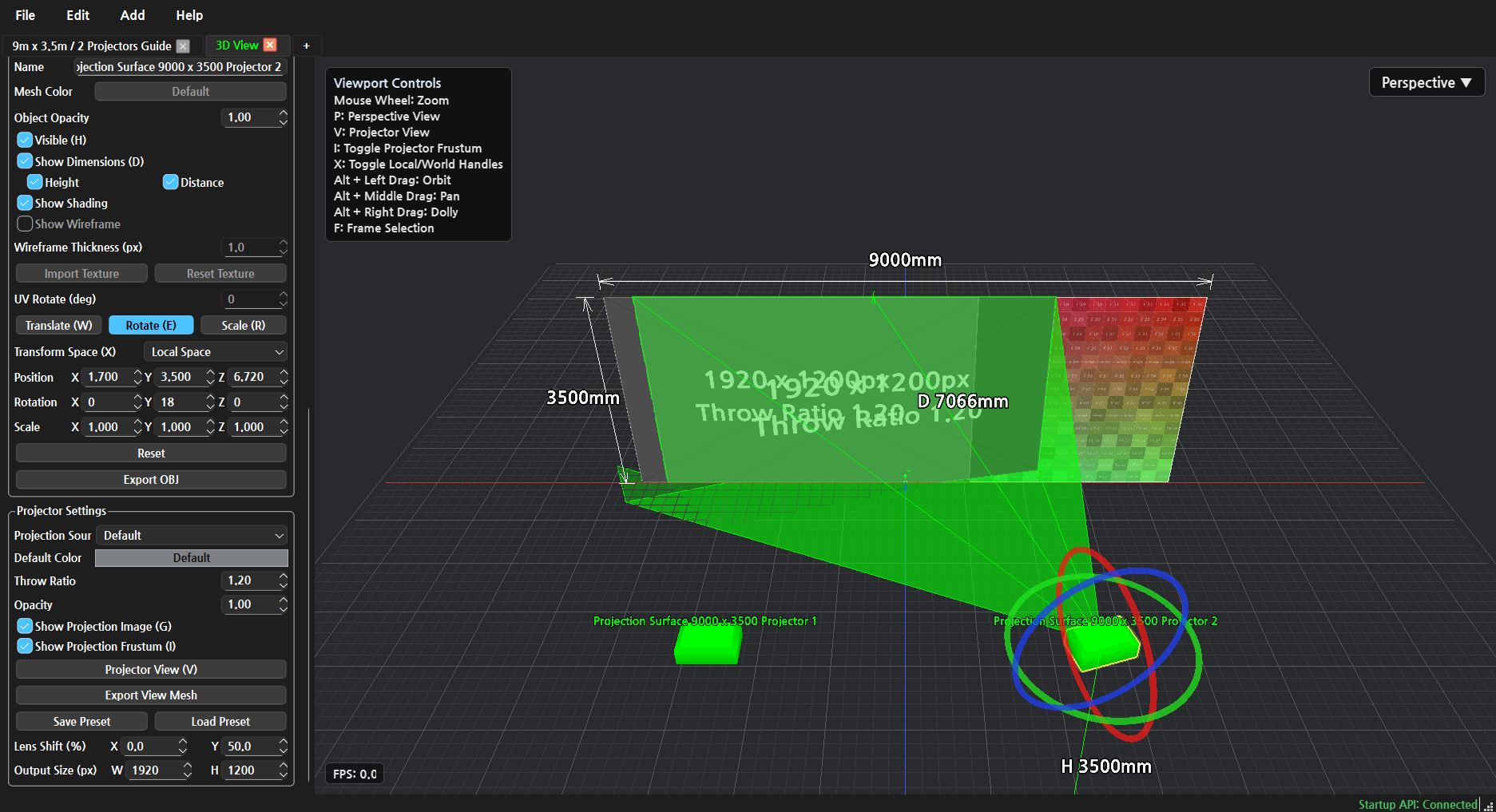Open the Perspective view dropdown
The image size is (1496, 812).
point(1427,82)
